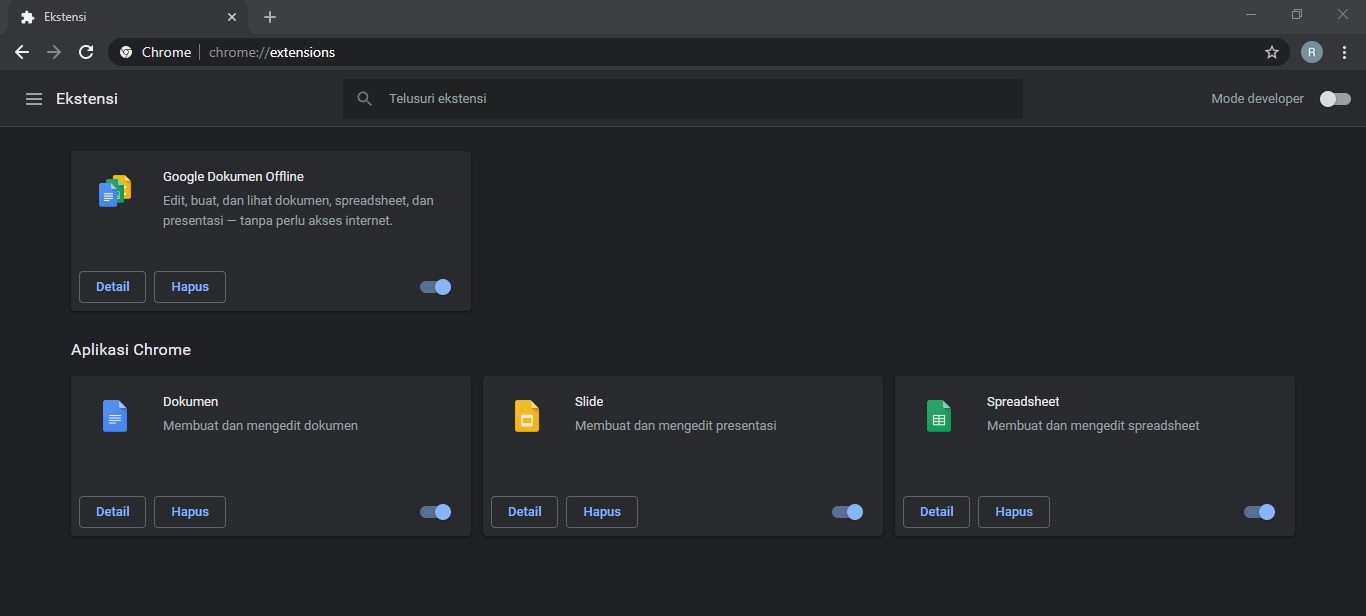Click the green Spreadsheet app icon
The width and height of the screenshot is (1366, 616).
coord(939,415)
